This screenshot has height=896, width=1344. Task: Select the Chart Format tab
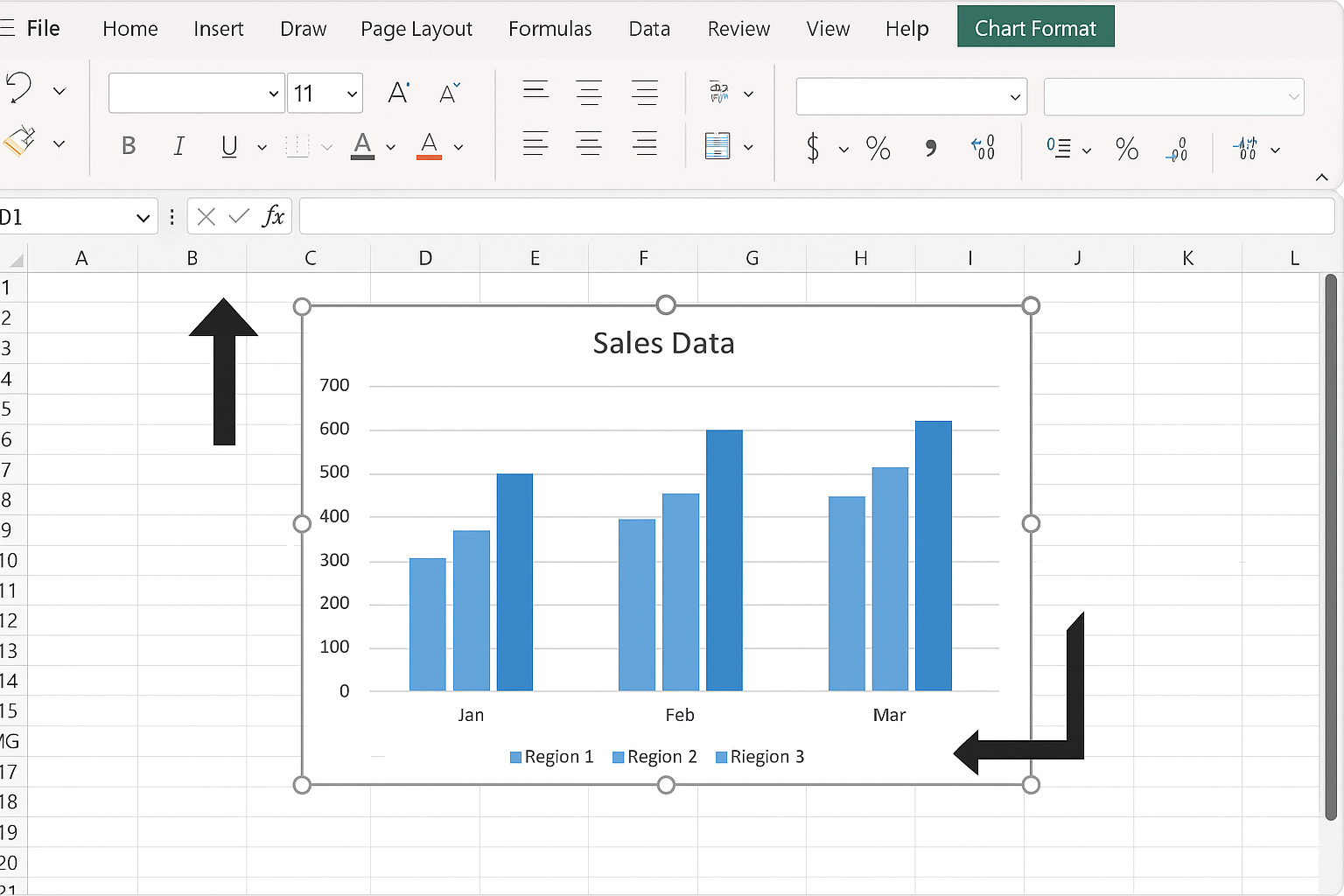pos(1036,27)
